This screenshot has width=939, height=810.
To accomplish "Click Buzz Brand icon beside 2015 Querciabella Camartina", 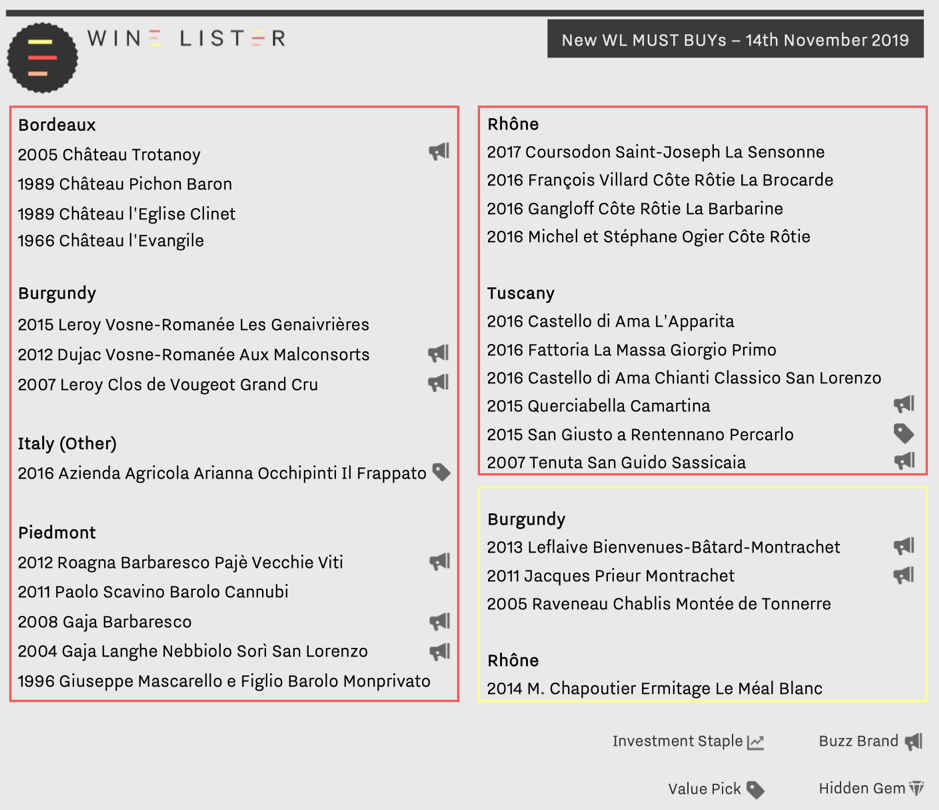I will (904, 404).
